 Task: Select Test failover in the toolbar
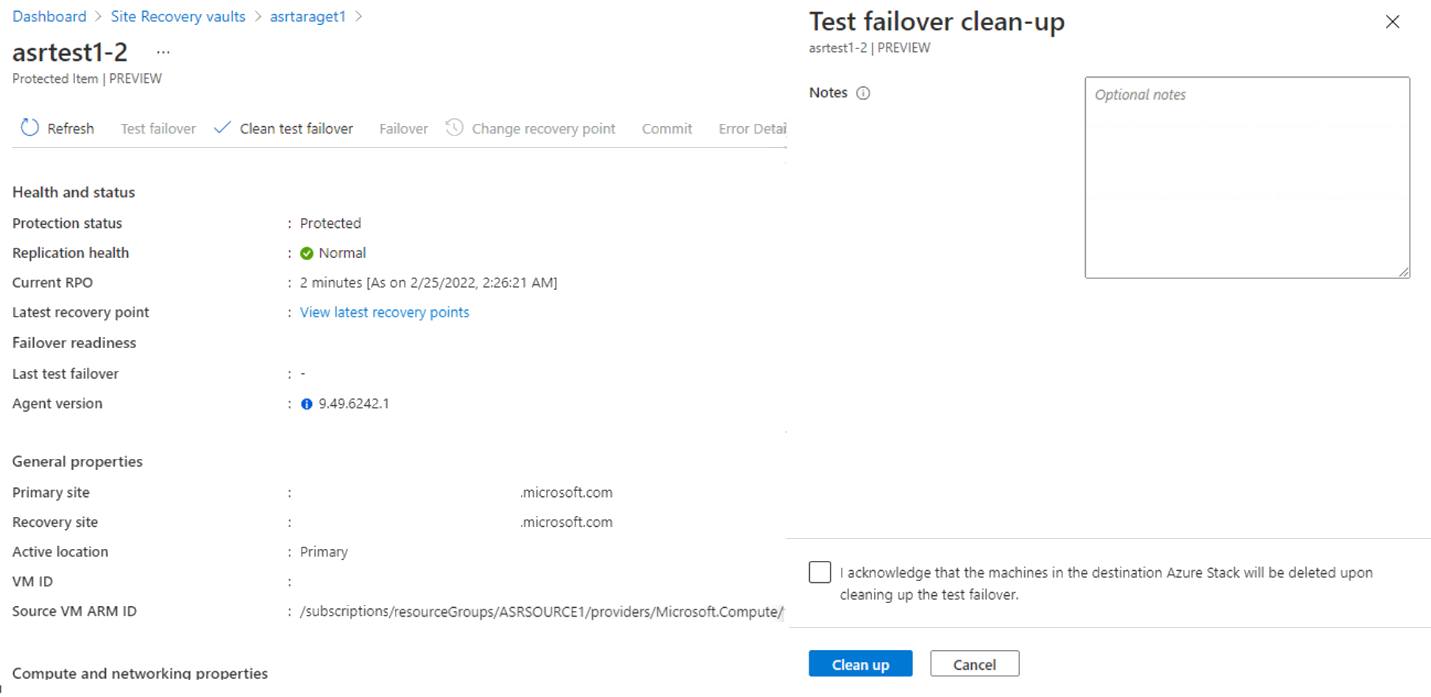158,129
